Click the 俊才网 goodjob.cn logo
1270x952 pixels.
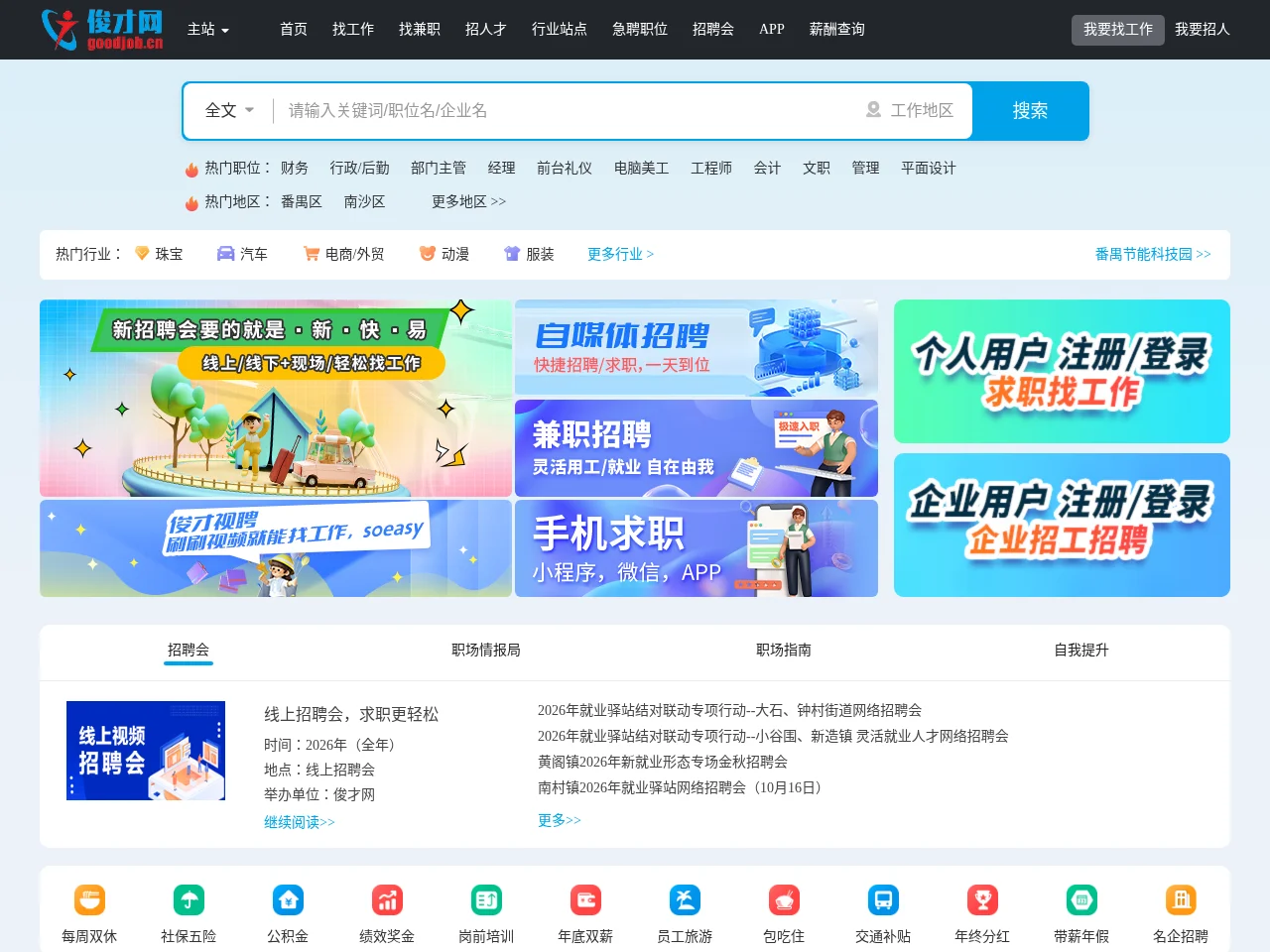[102, 30]
